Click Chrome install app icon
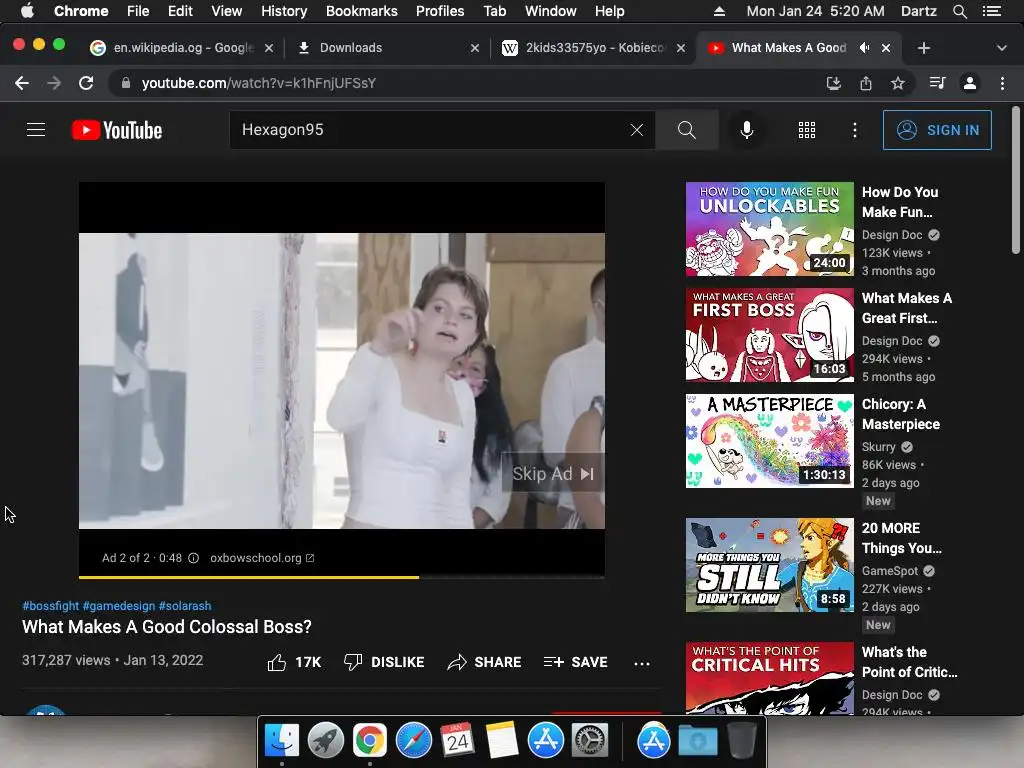The height and width of the screenshot is (768, 1024). pos(833,83)
